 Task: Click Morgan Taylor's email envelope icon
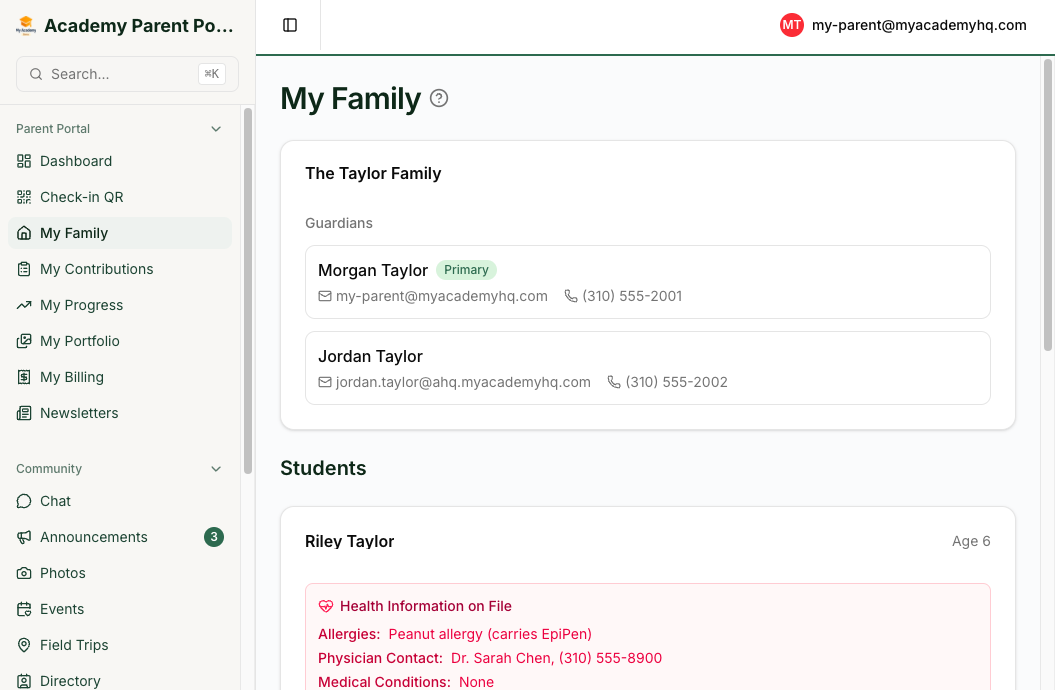point(325,296)
